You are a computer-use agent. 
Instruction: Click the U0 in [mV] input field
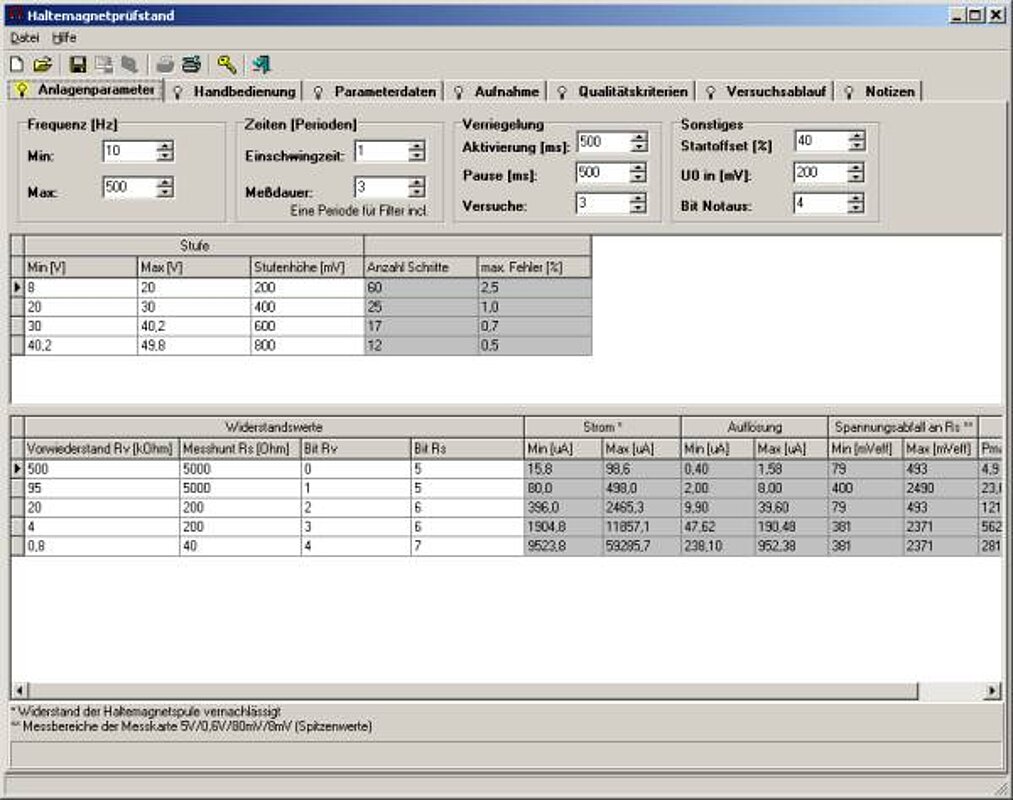[820, 173]
